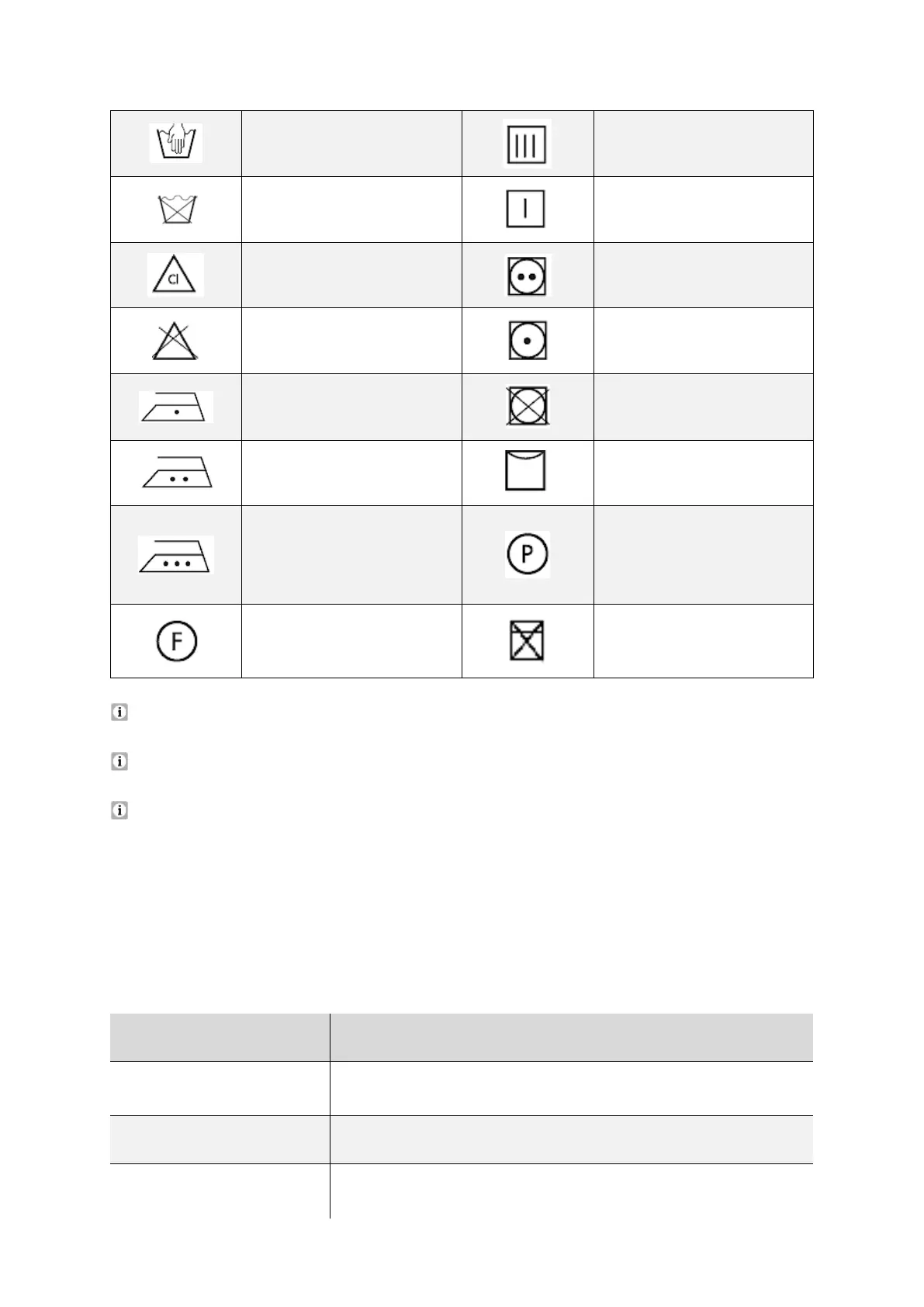Click the first info note icon below the table
The image size is (924, 1307).
coord(119,712)
